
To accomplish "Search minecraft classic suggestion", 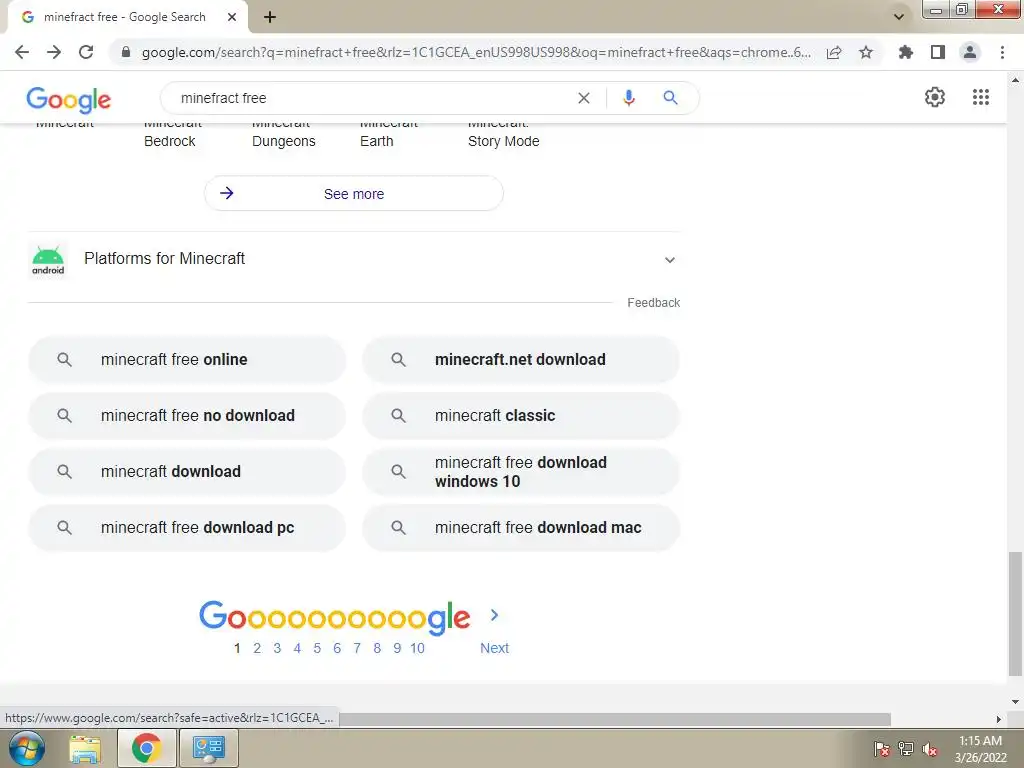I will [x=521, y=415].
